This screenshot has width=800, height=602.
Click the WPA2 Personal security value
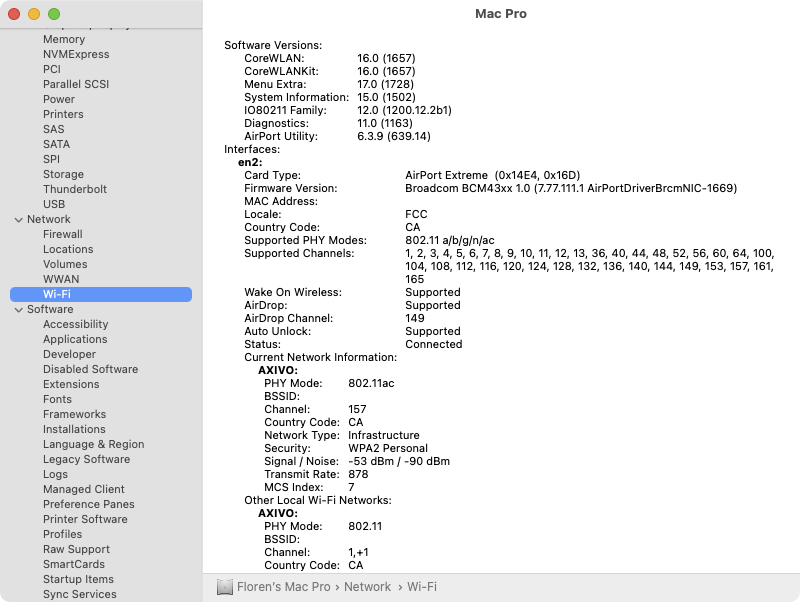[x=388, y=448]
